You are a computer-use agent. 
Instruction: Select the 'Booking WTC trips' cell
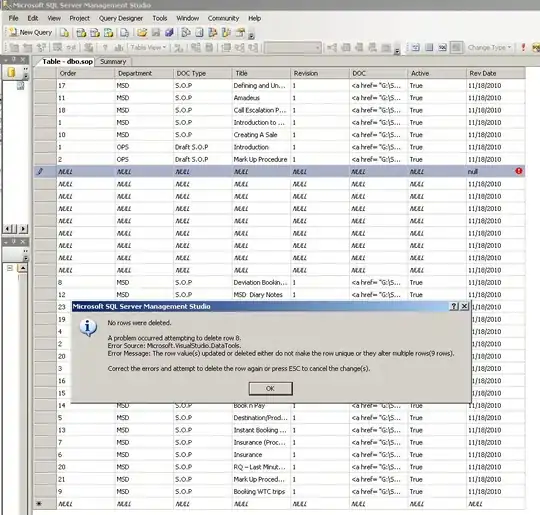click(x=261, y=492)
